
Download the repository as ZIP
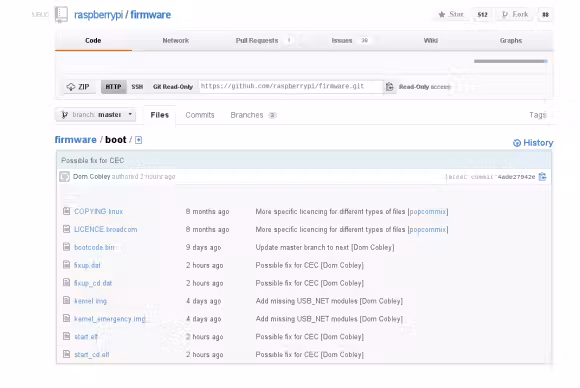78,87
